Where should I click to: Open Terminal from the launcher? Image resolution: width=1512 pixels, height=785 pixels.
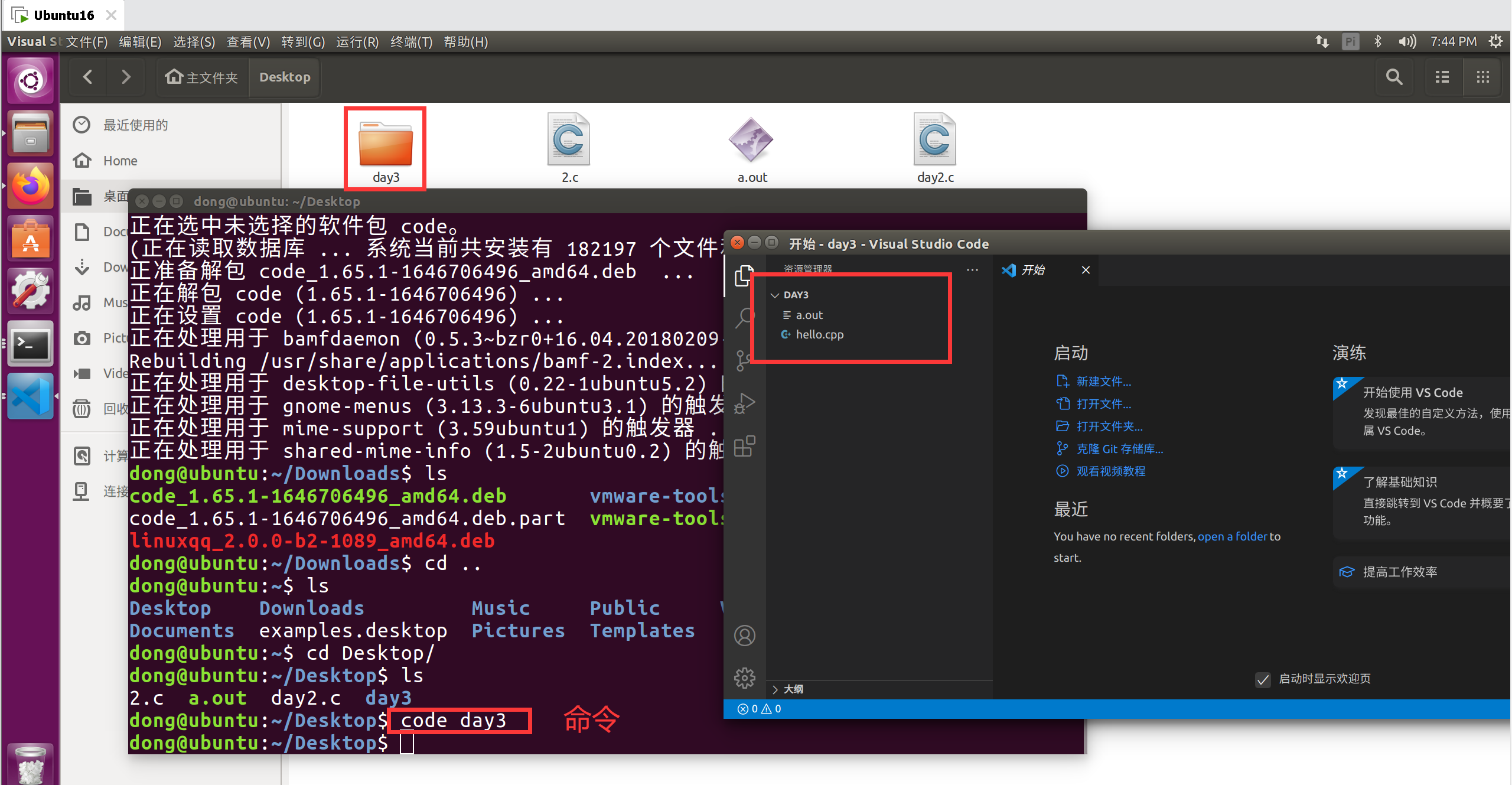tap(30, 344)
